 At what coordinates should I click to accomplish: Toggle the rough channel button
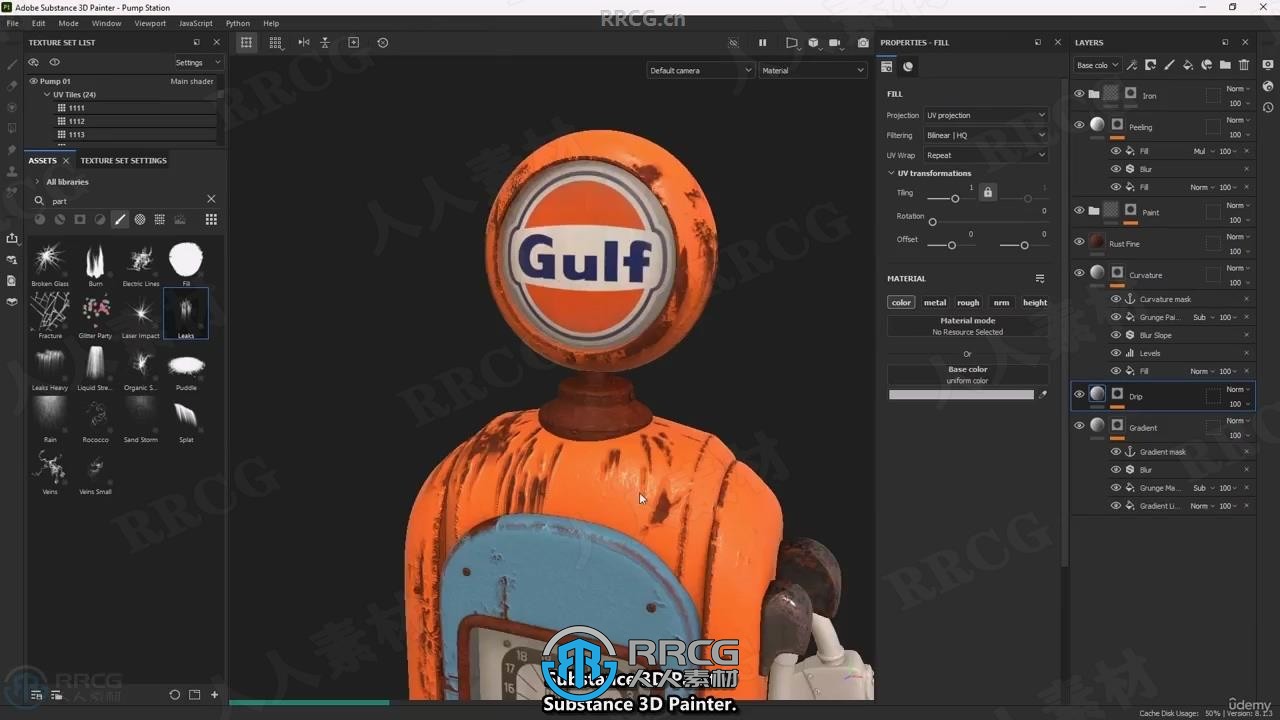(x=968, y=302)
